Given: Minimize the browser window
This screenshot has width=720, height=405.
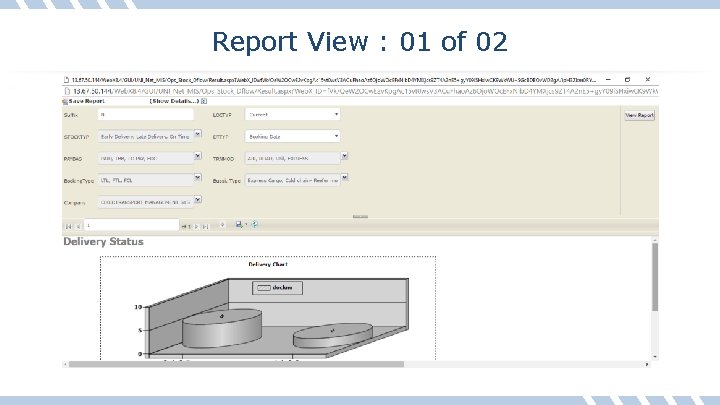Looking at the screenshot, I should [x=608, y=79].
